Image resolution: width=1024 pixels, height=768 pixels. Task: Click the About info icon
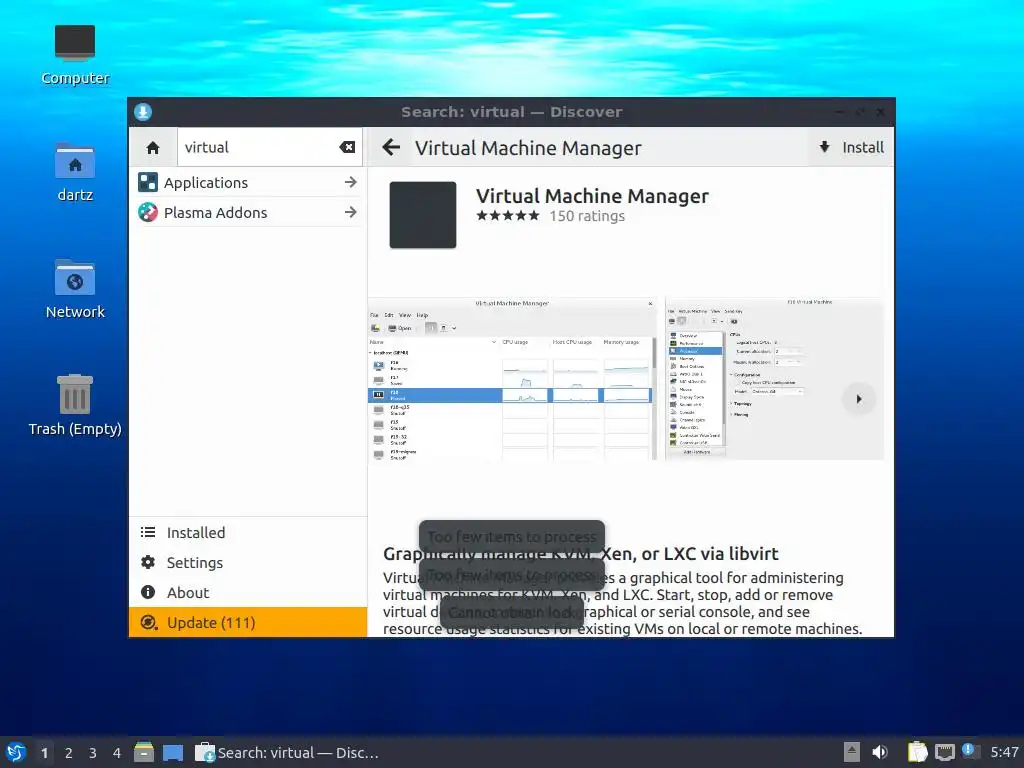tap(148, 592)
